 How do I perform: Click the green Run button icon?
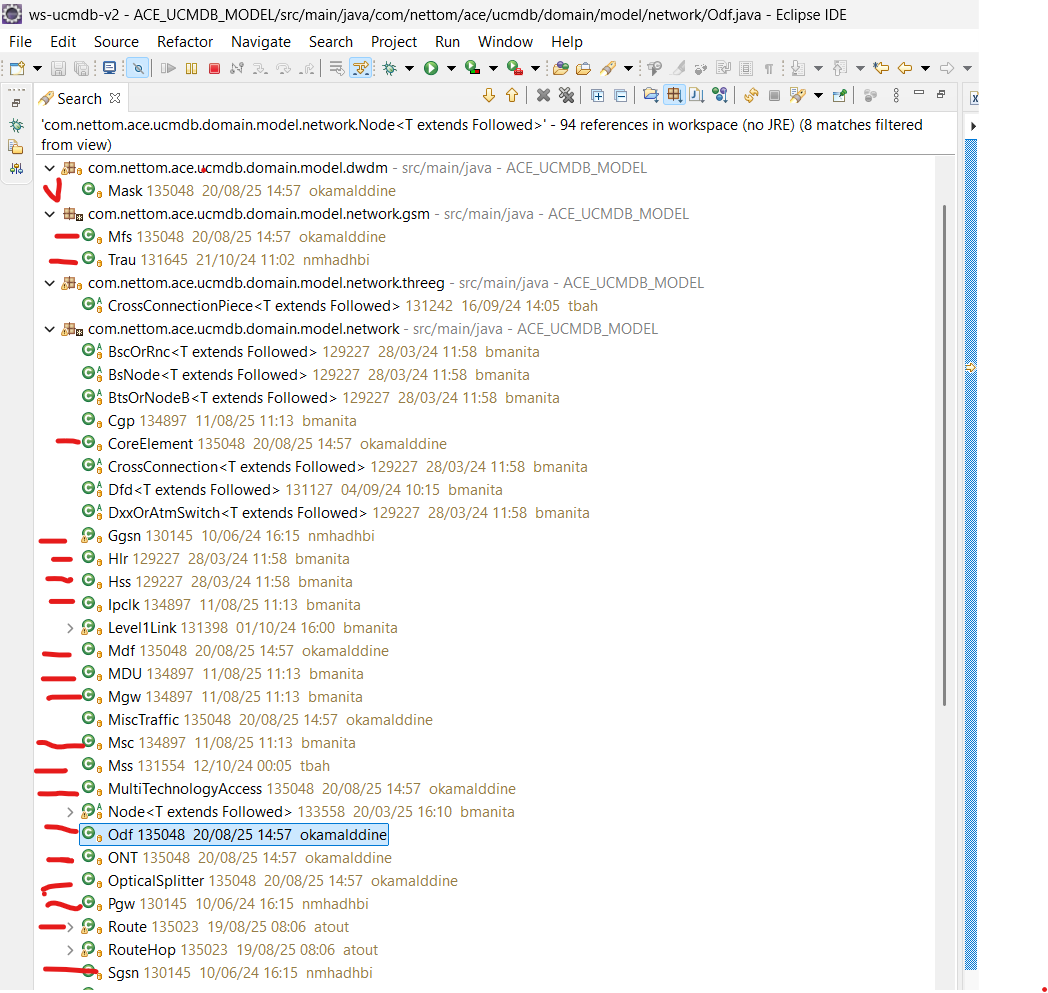click(431, 68)
